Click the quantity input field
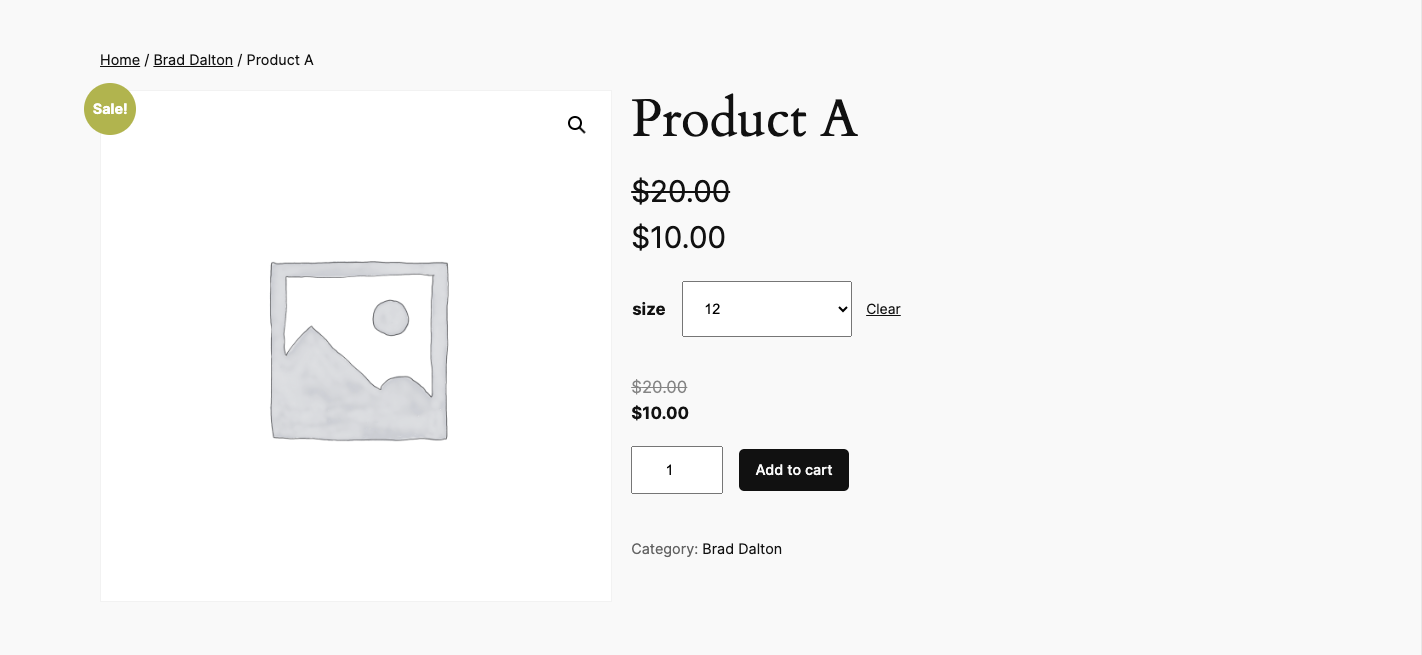Screen dimensions: 1422x655 tap(677, 470)
